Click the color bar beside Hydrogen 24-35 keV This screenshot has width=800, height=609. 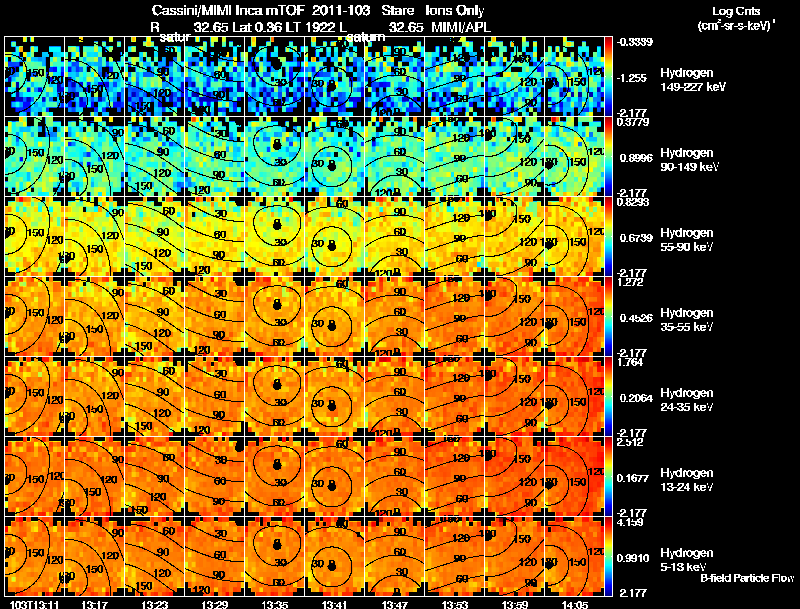point(608,396)
